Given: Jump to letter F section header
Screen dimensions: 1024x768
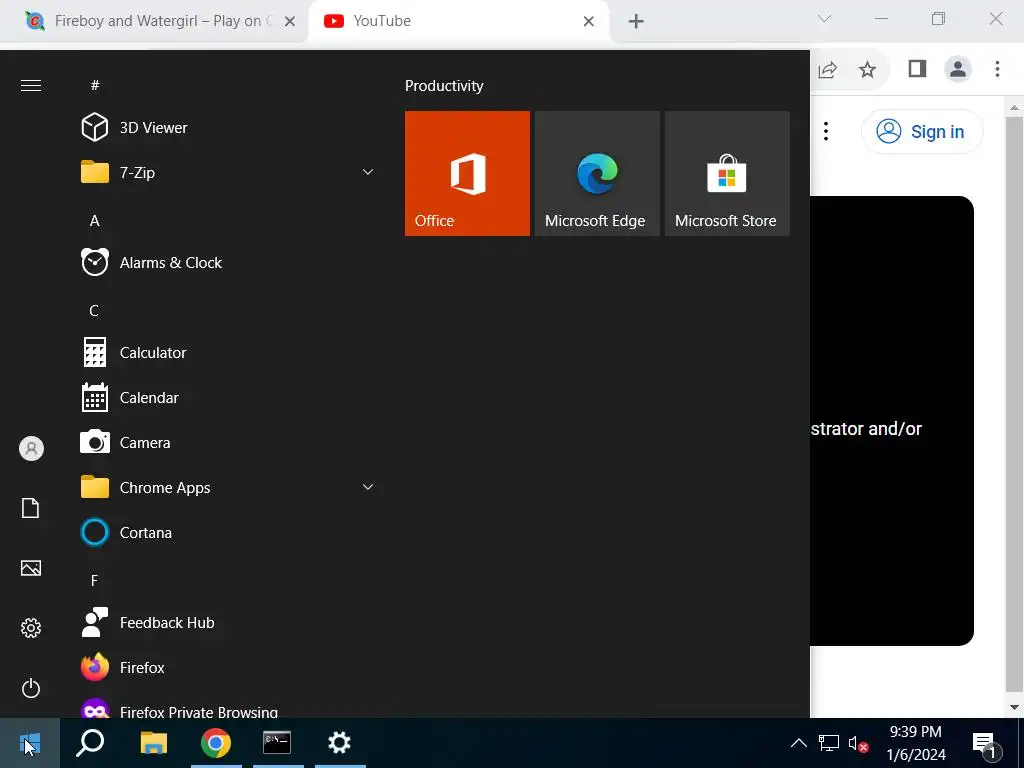Looking at the screenshot, I should pyautogui.click(x=94, y=581).
